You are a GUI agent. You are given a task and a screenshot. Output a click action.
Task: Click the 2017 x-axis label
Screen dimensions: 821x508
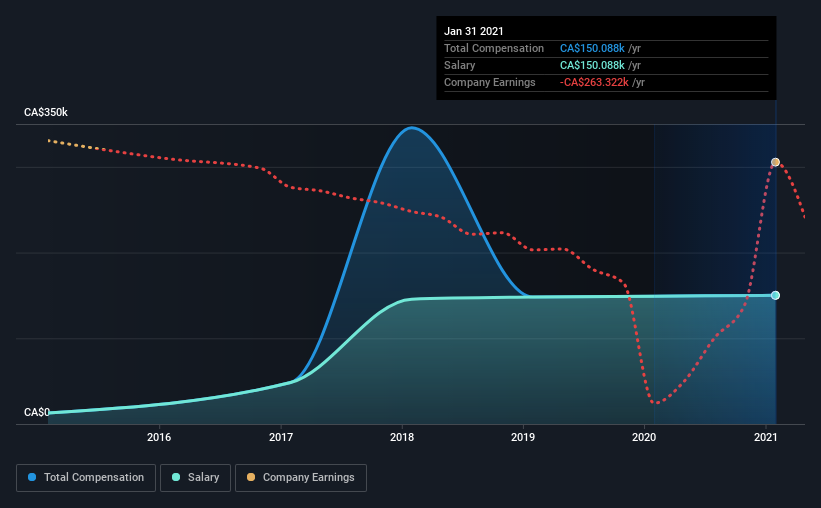(x=281, y=437)
